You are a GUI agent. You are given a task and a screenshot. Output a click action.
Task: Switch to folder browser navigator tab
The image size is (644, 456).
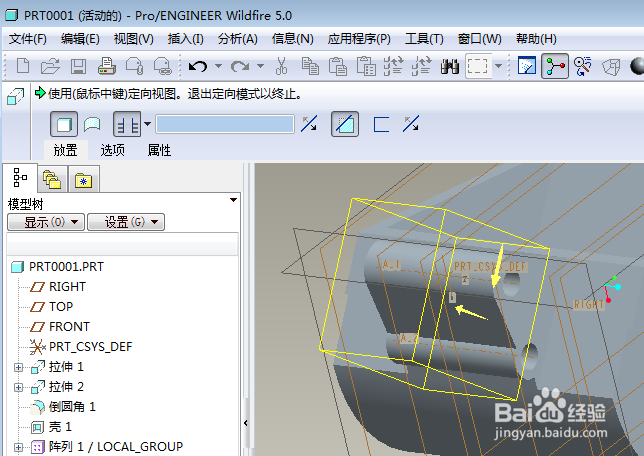point(52,180)
